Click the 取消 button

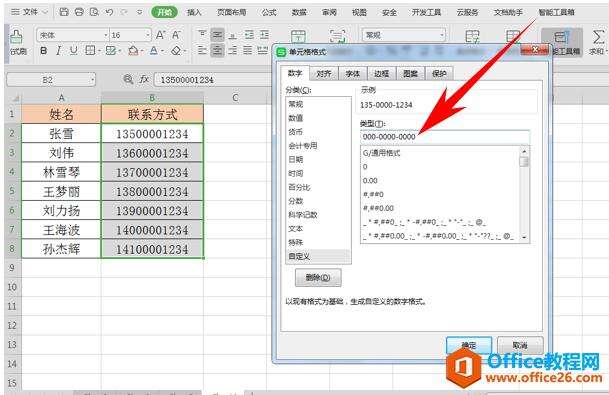click(520, 345)
